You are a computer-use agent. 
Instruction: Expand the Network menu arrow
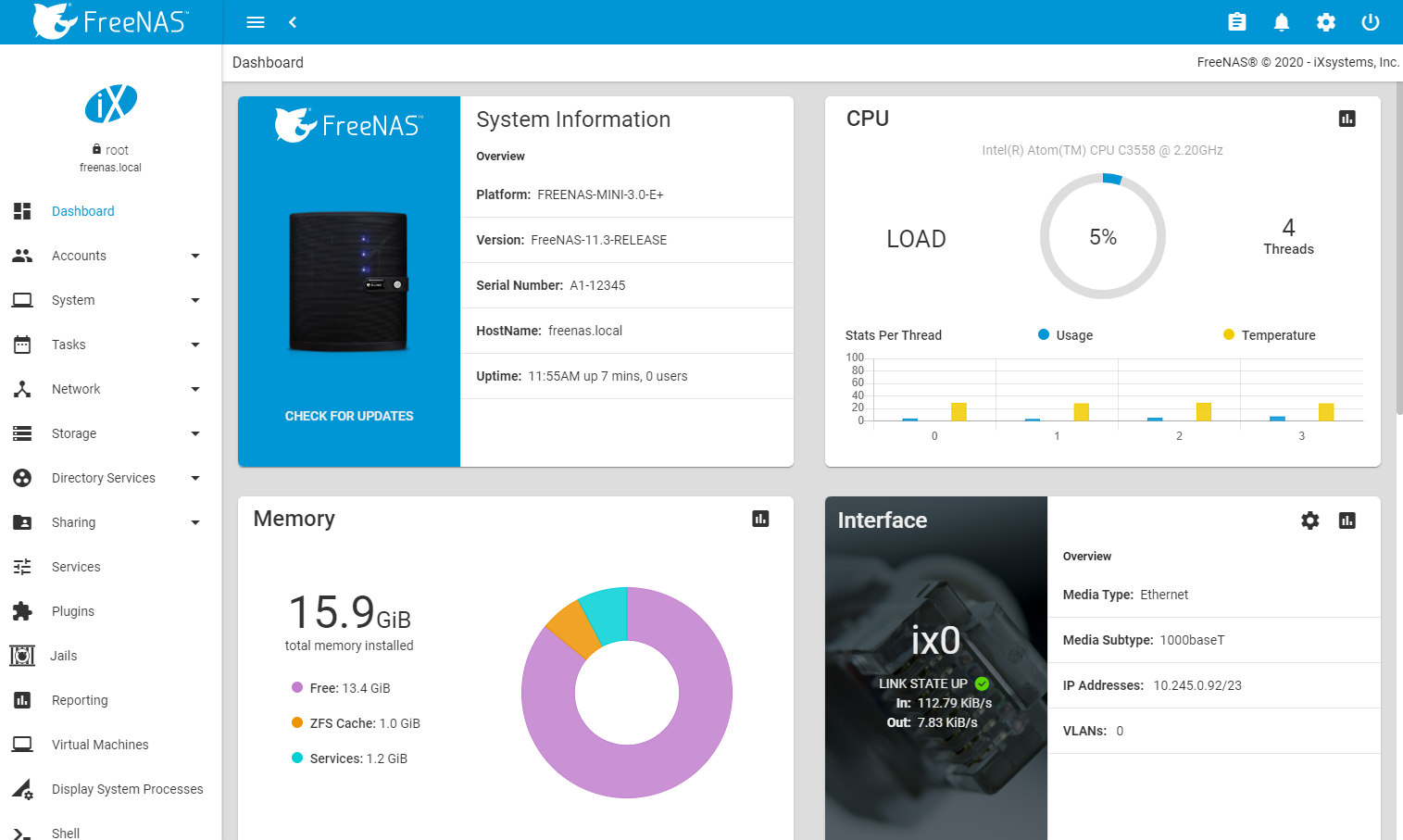coord(194,389)
